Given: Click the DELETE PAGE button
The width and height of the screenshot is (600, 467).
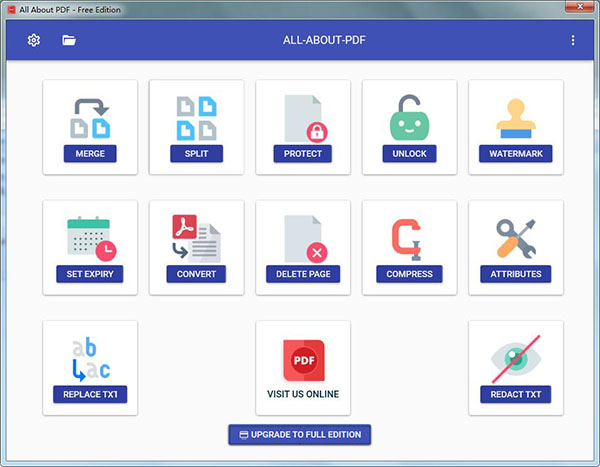Looking at the screenshot, I should (303, 274).
